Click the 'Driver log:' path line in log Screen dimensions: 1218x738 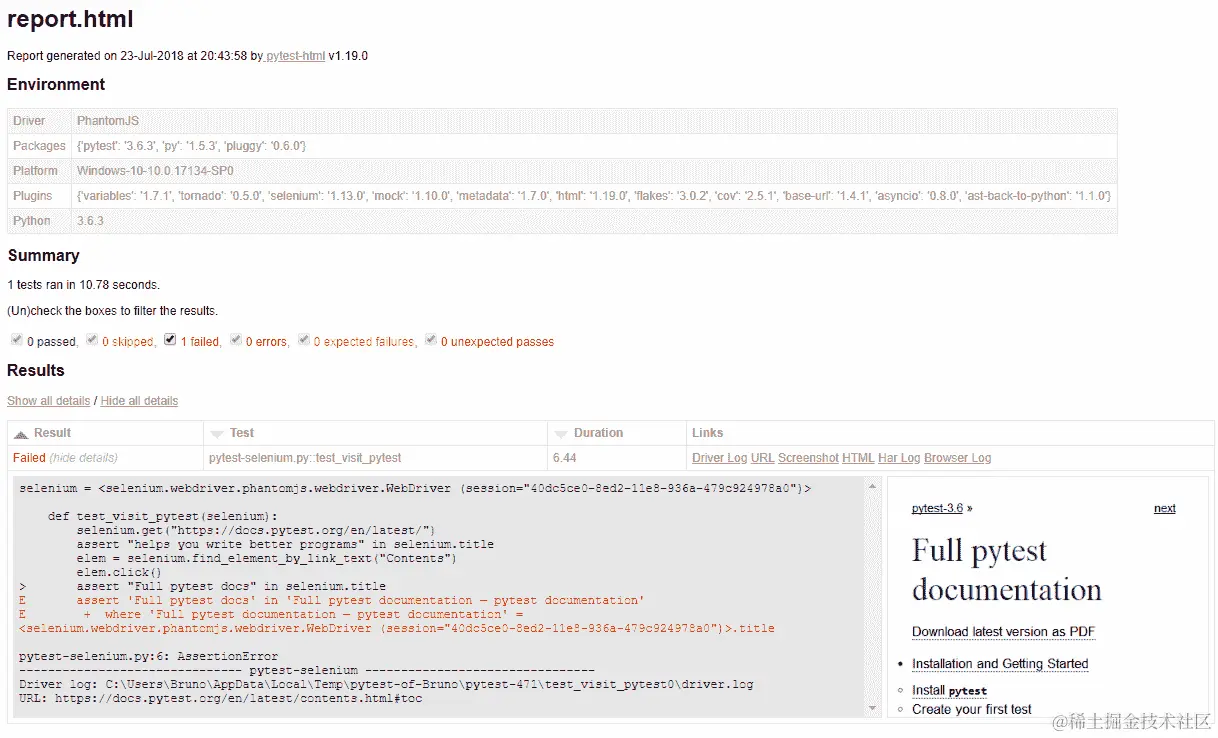(x=386, y=685)
